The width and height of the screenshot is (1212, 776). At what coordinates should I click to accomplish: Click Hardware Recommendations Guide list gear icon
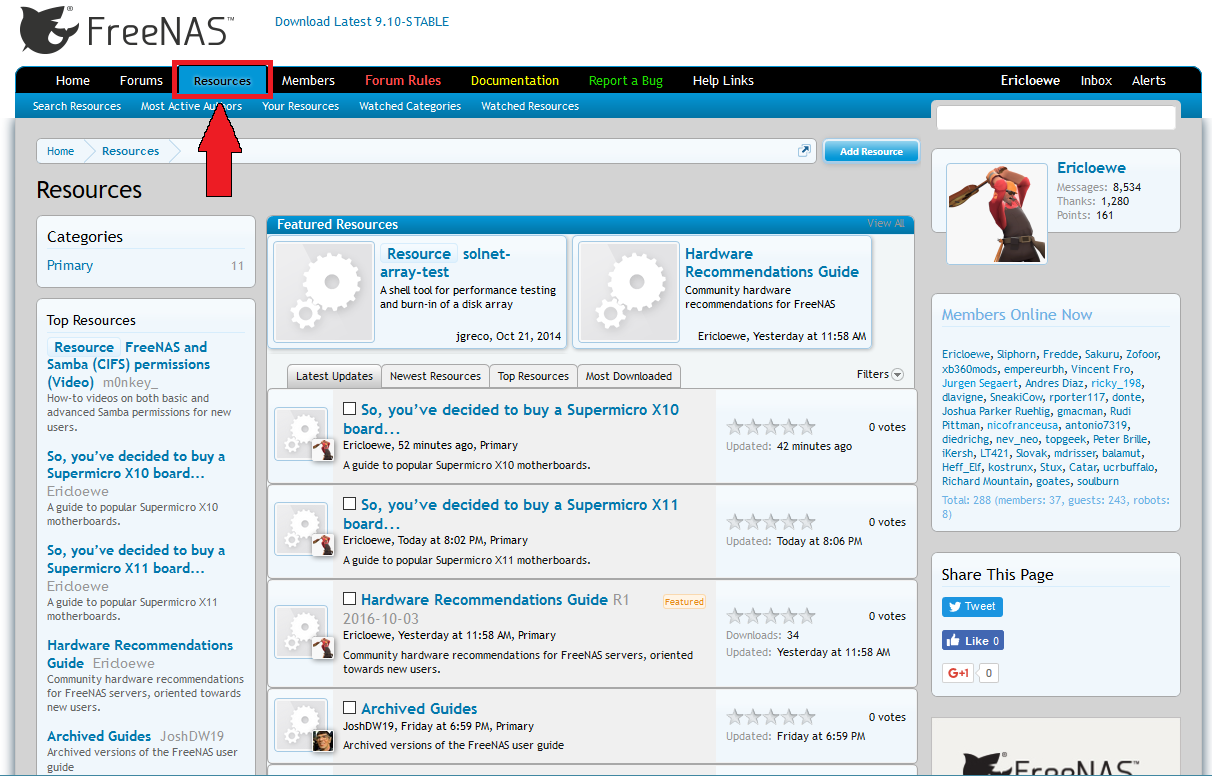click(301, 634)
